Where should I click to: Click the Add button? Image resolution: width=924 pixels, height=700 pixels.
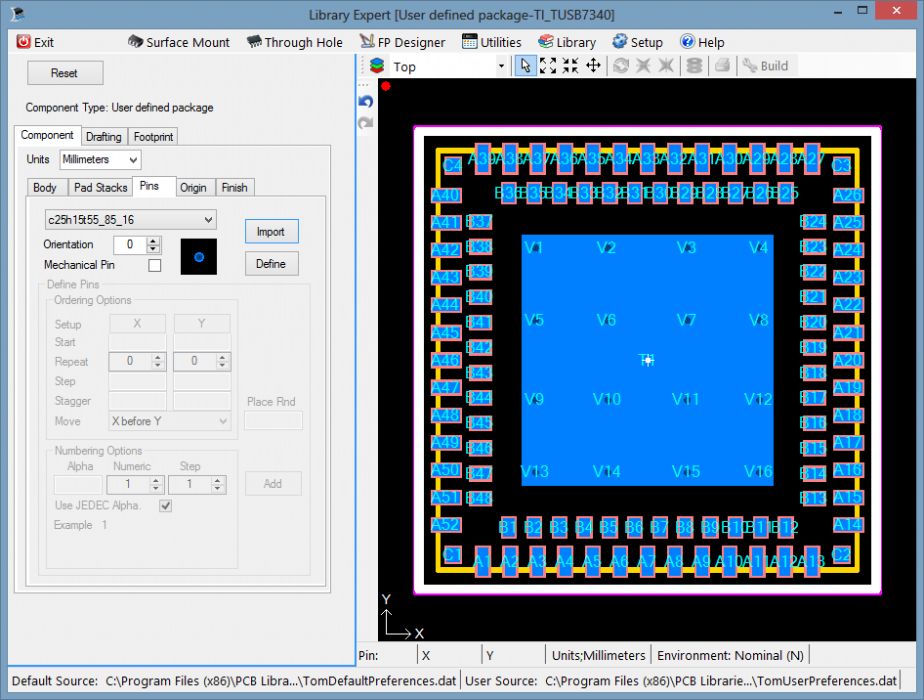[273, 483]
